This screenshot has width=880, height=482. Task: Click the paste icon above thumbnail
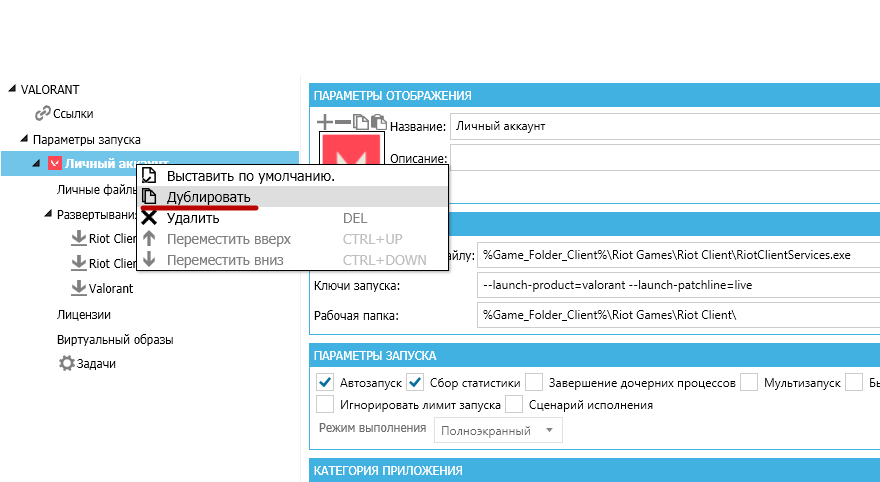coord(379,121)
